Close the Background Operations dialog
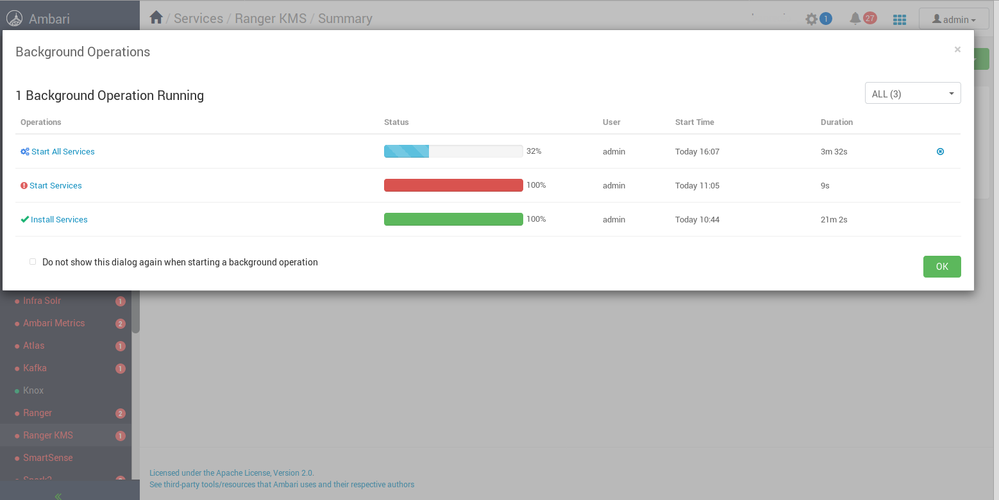 tap(957, 49)
